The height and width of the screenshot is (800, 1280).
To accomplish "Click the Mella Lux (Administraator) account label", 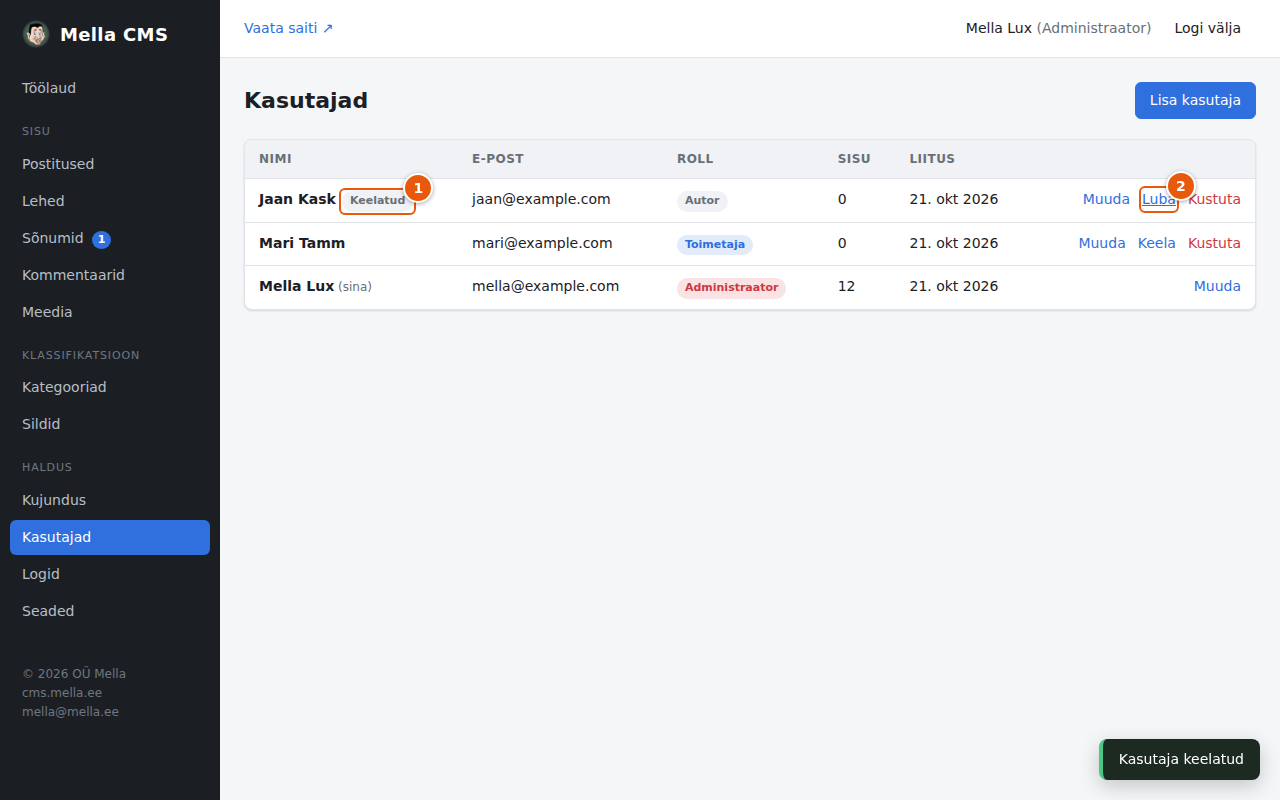I will point(1058,28).
